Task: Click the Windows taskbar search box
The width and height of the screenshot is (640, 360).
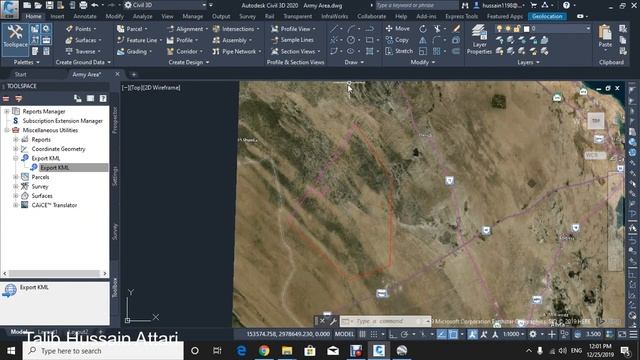Action: (103, 351)
